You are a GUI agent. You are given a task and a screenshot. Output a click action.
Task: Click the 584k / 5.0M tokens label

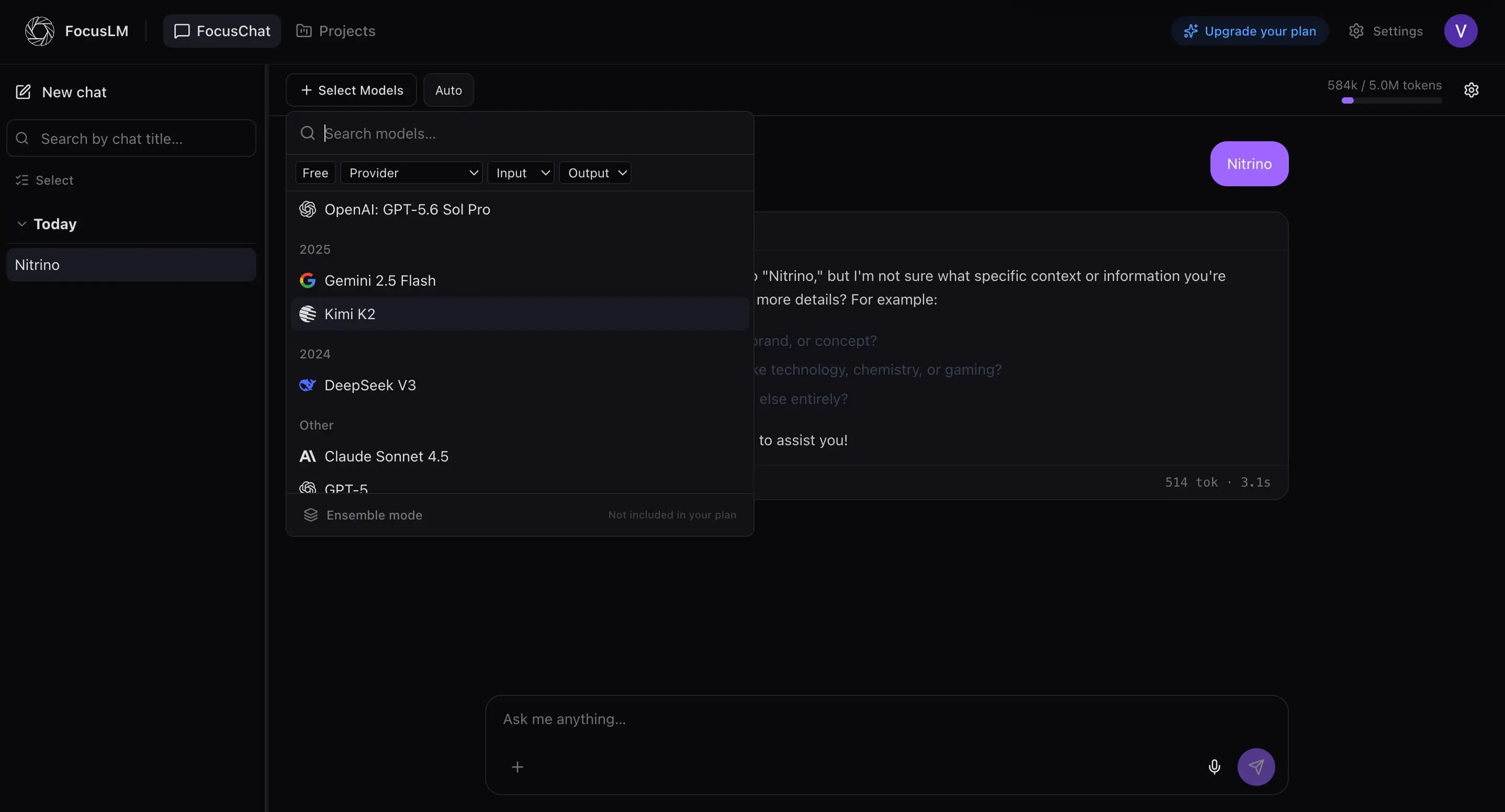click(x=1384, y=85)
